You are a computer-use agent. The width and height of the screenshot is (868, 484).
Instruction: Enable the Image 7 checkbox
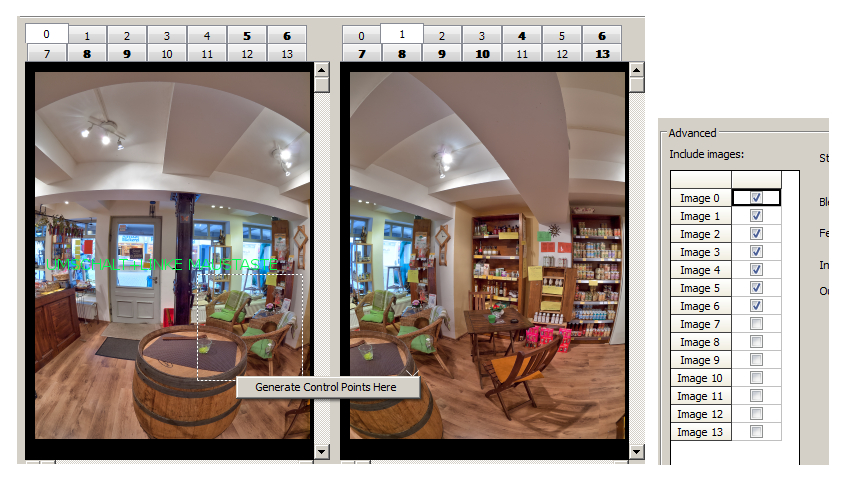pyautogui.click(x=756, y=324)
